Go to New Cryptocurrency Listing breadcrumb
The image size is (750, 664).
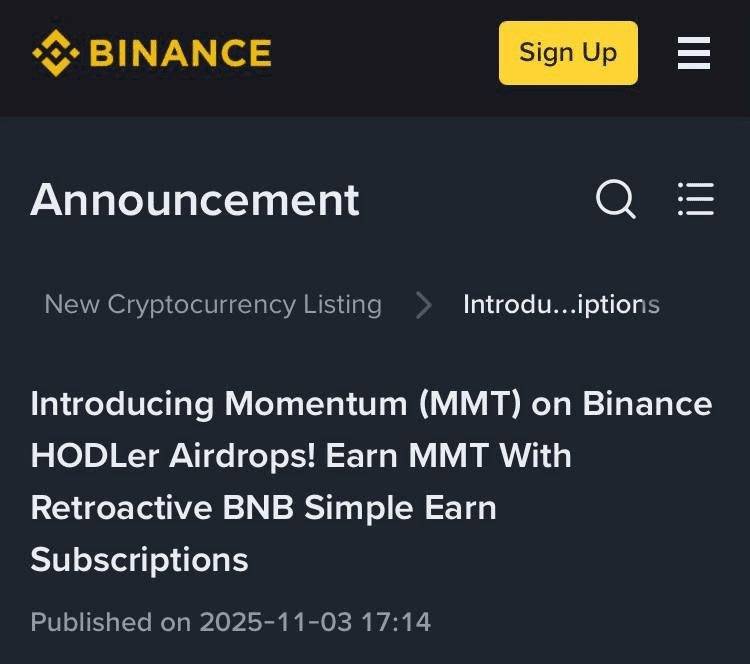[x=213, y=304]
